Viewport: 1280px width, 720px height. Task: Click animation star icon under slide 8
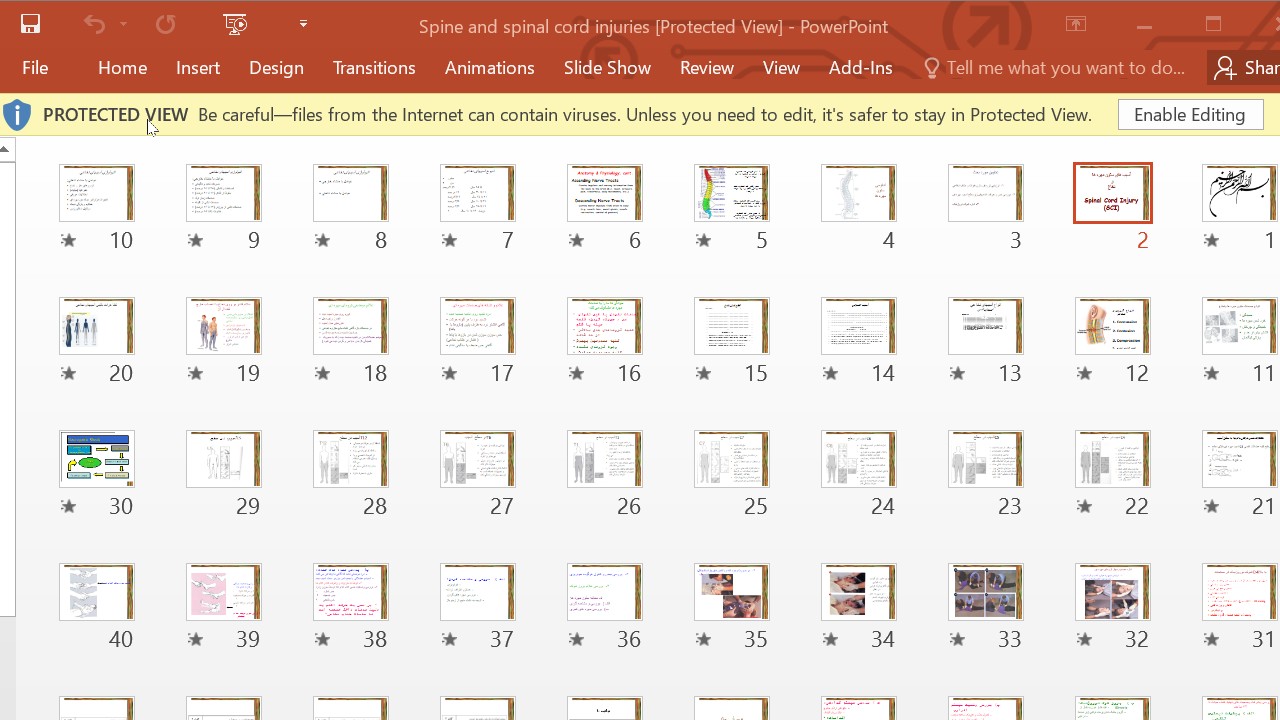click(322, 240)
